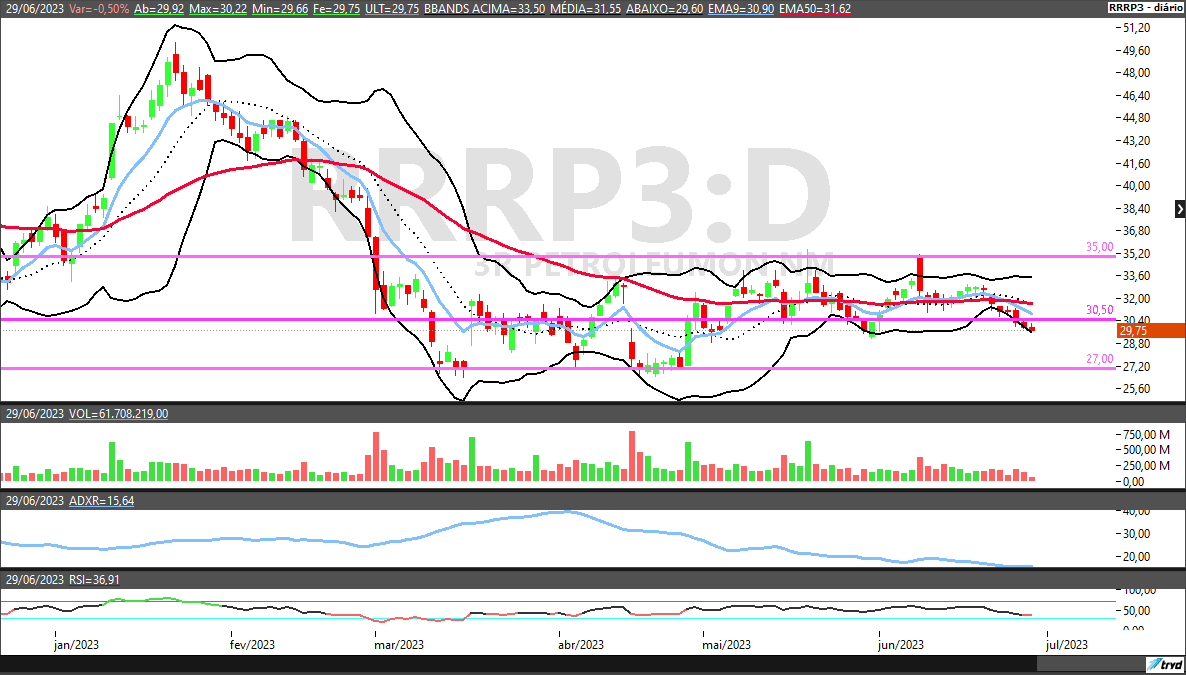Click the trvd logo icon

(x=1164, y=665)
